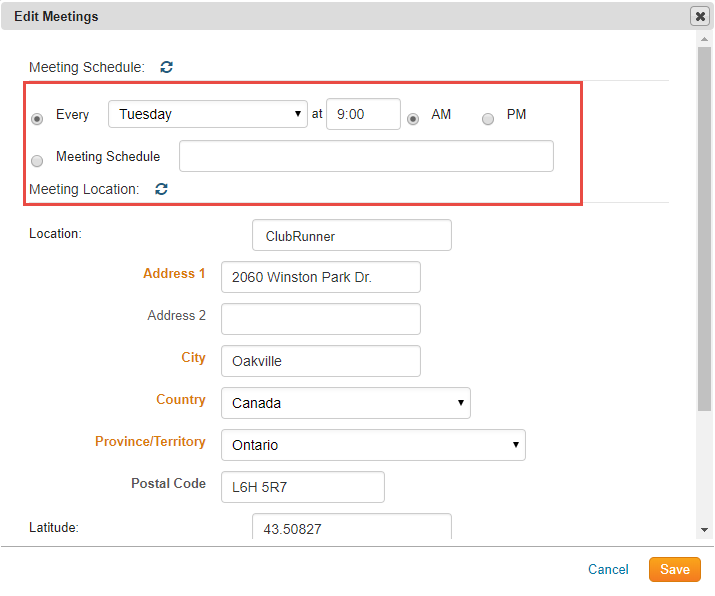Click the Address 1 input field
Viewport: 715px width, 596px height.
(x=320, y=277)
